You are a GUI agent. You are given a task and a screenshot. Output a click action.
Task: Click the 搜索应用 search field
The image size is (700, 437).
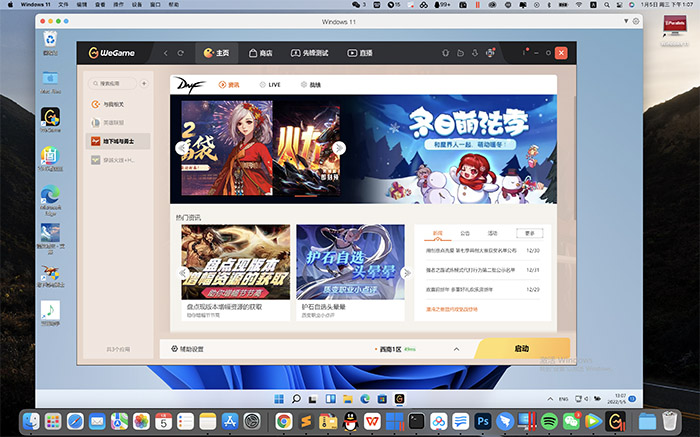coord(112,83)
